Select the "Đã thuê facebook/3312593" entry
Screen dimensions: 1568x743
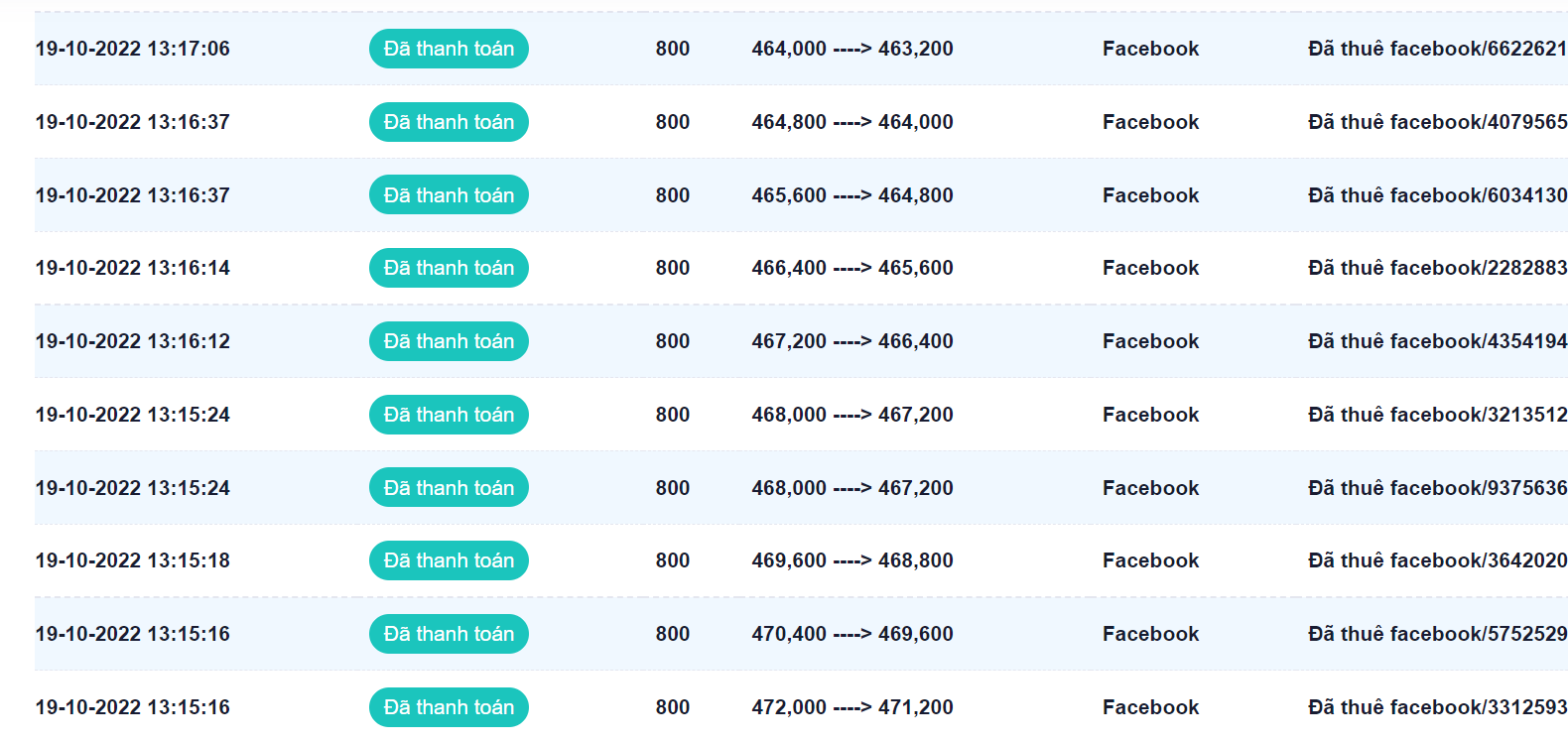[1436, 707]
